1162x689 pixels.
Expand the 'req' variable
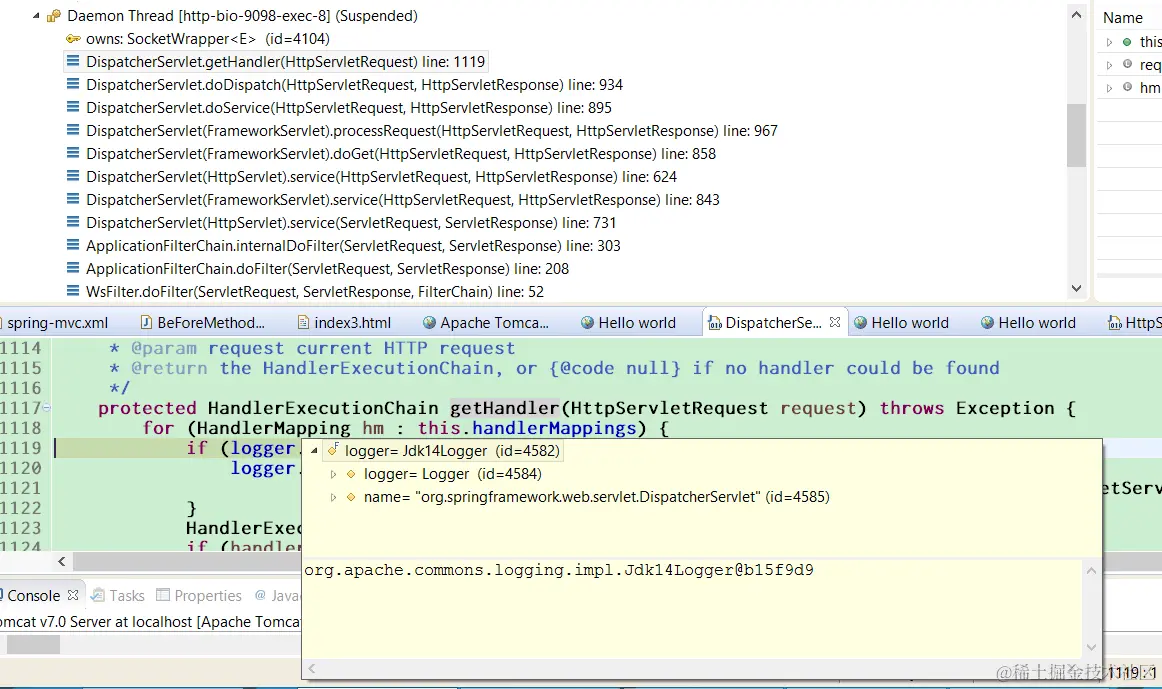tap(1109, 65)
